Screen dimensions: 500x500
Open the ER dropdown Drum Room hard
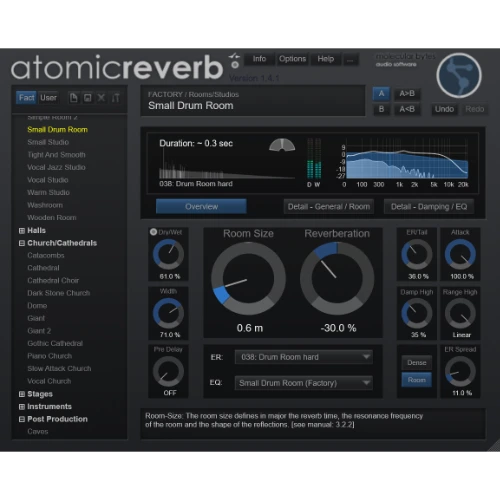[x=304, y=357]
